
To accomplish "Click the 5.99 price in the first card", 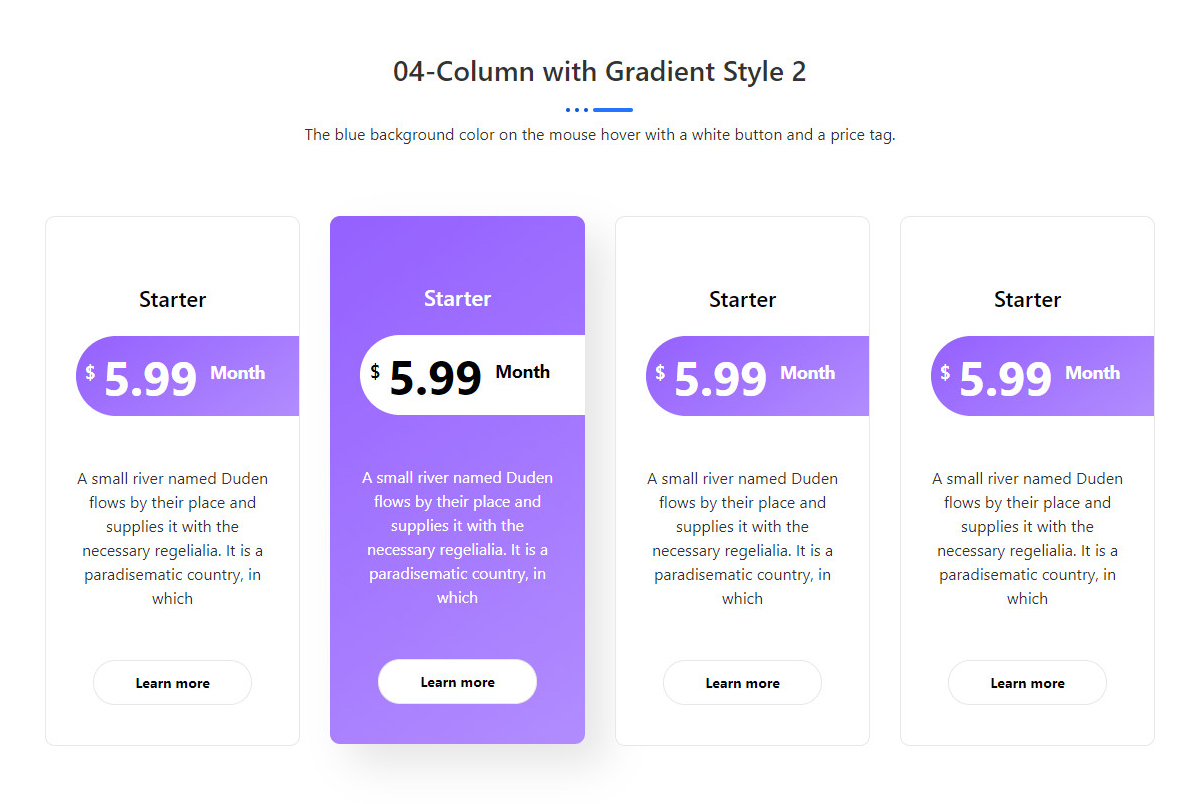I will click(x=150, y=379).
